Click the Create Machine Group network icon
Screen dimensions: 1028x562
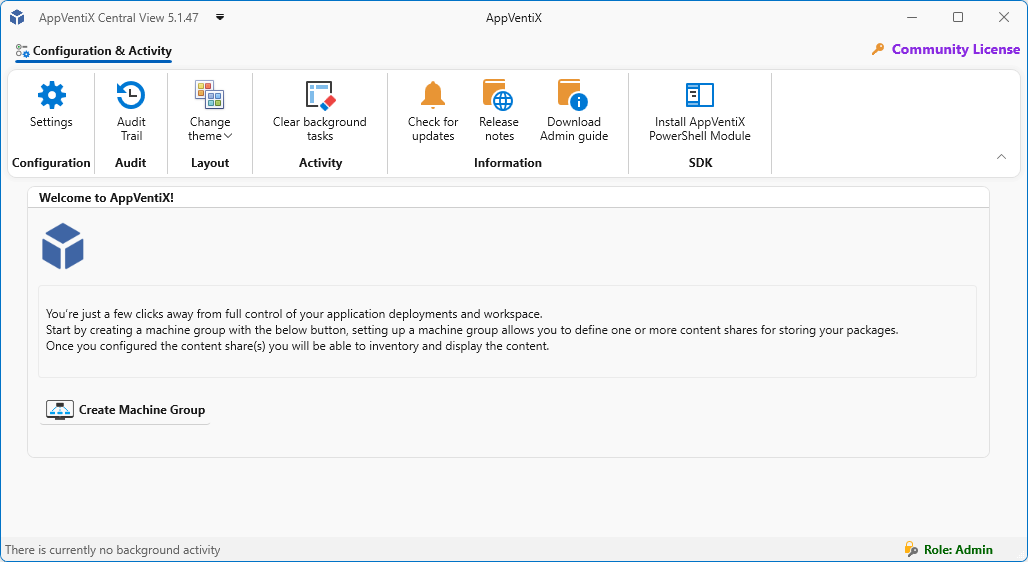point(60,410)
